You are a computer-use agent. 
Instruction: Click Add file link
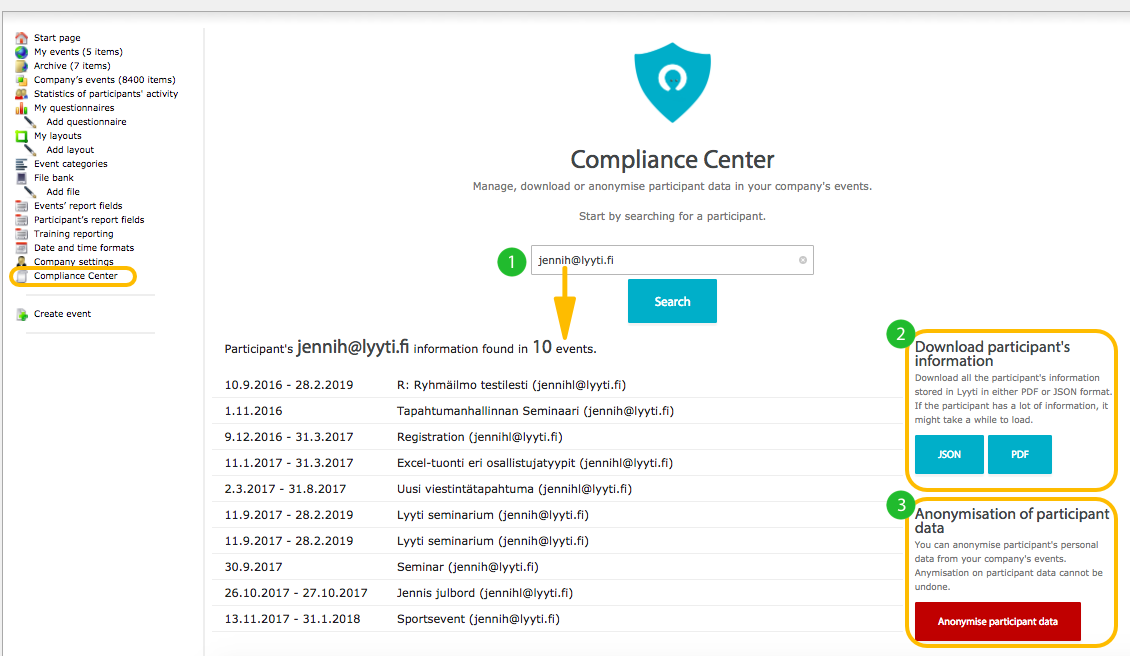point(63,192)
